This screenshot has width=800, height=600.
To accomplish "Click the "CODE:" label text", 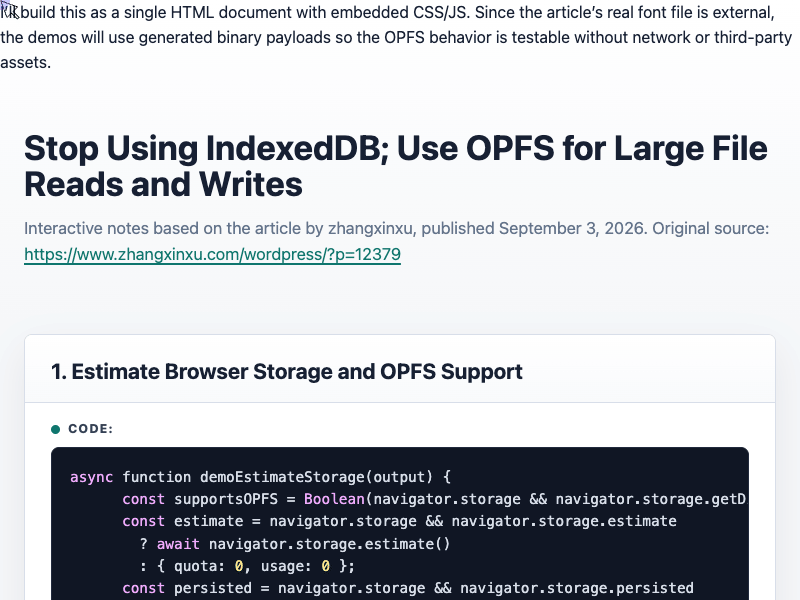I will click(x=91, y=429).
